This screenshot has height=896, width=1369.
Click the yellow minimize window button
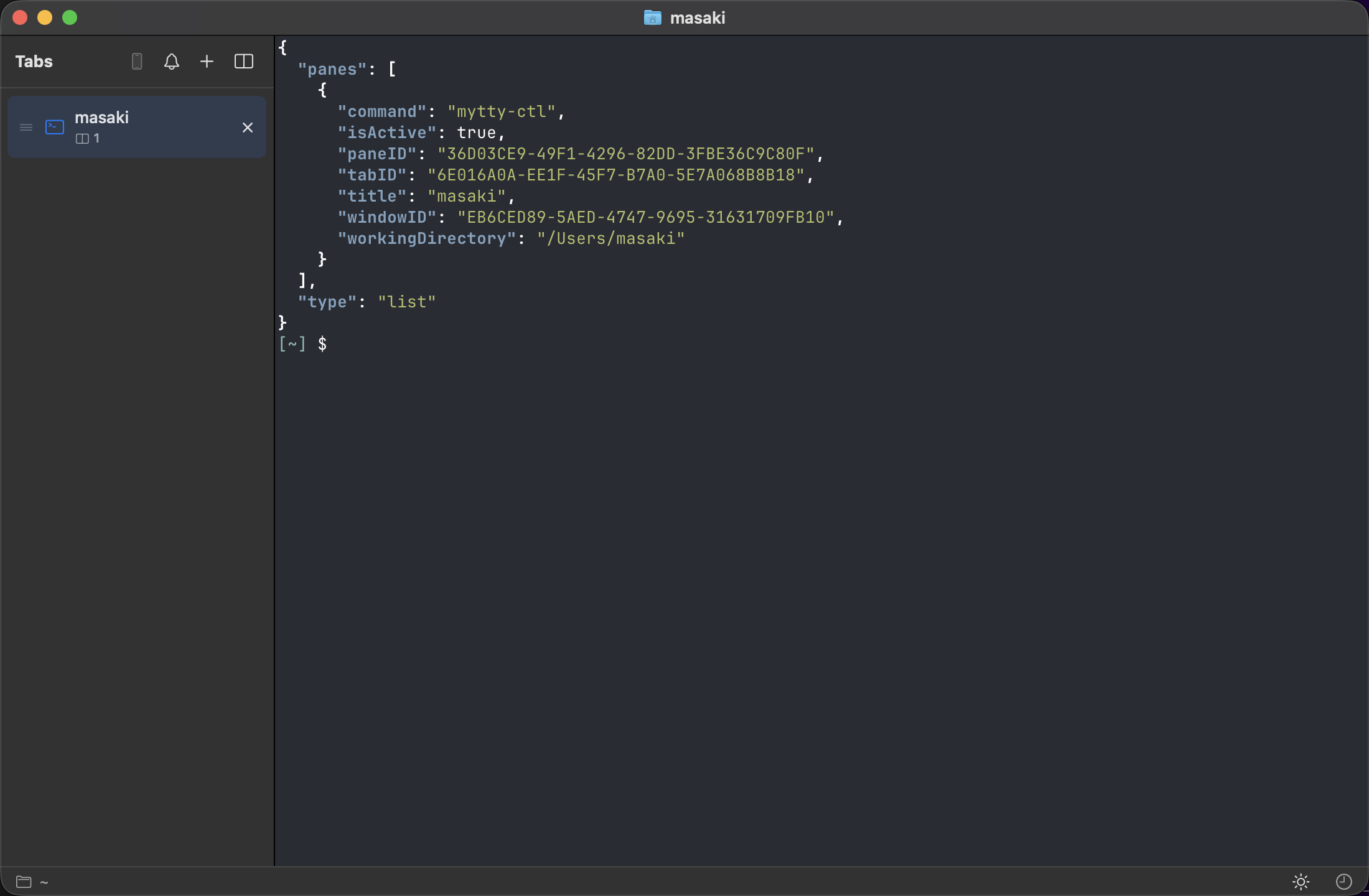45,17
